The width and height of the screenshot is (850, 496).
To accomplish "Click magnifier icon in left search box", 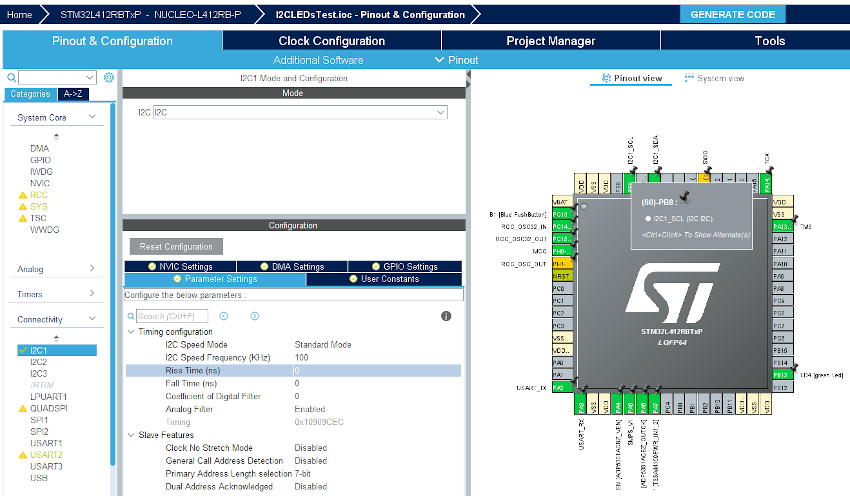I will (12, 78).
